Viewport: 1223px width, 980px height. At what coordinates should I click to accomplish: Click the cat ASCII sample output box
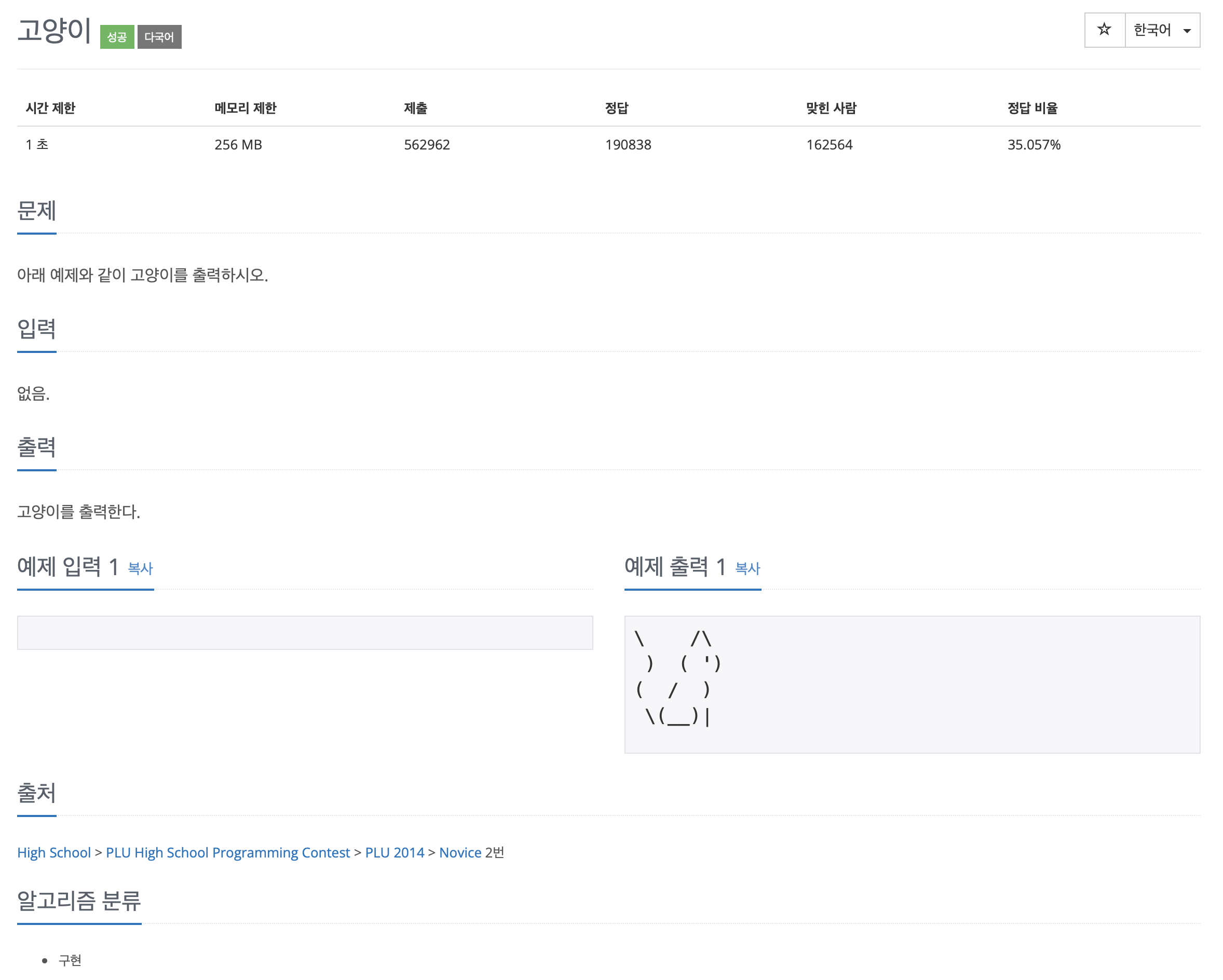click(x=912, y=684)
